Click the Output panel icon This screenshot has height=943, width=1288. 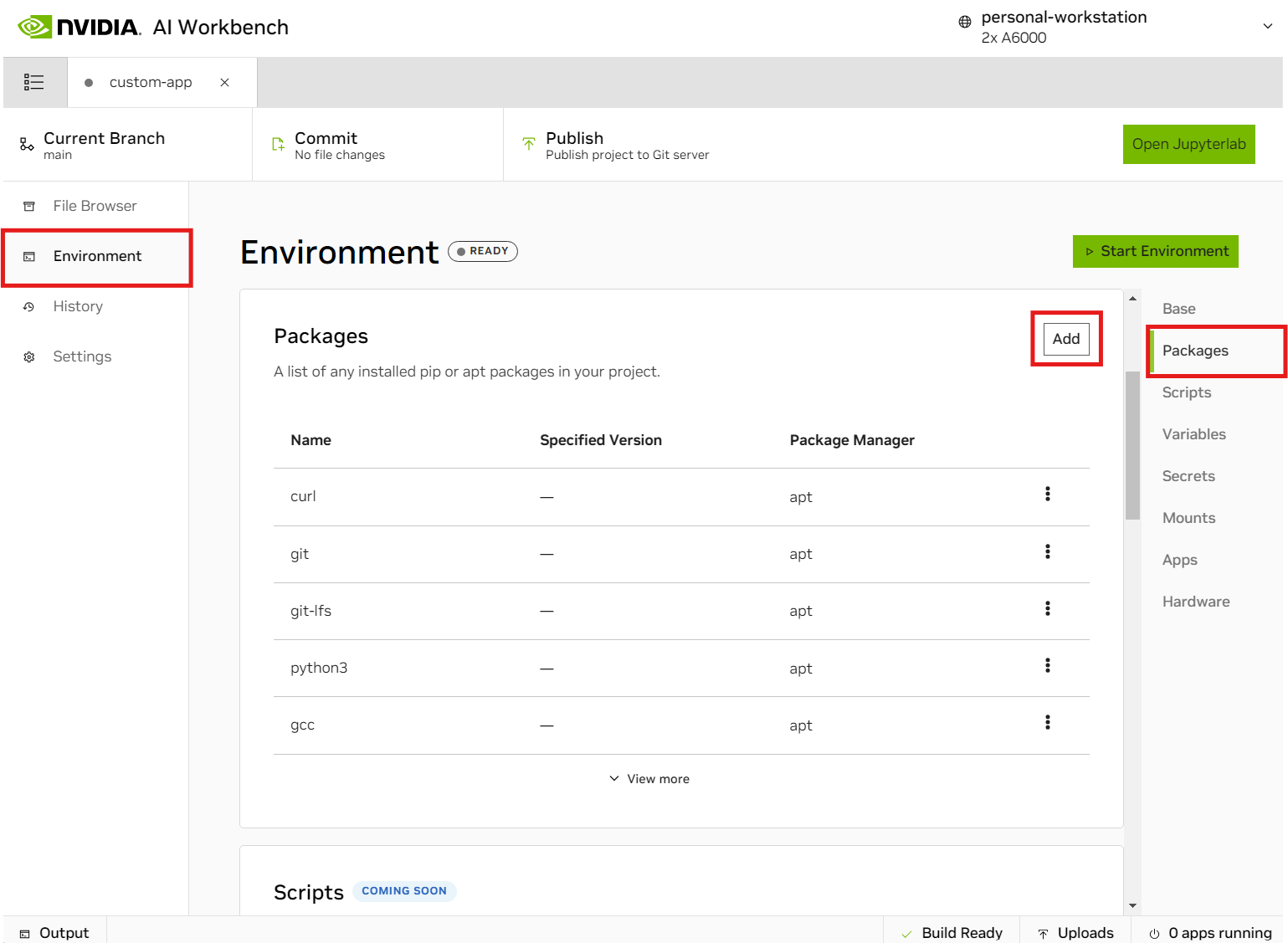(25, 934)
